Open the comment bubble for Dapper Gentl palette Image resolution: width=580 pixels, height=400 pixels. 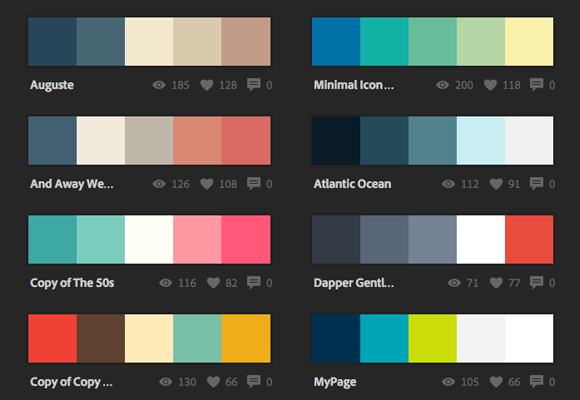point(536,283)
